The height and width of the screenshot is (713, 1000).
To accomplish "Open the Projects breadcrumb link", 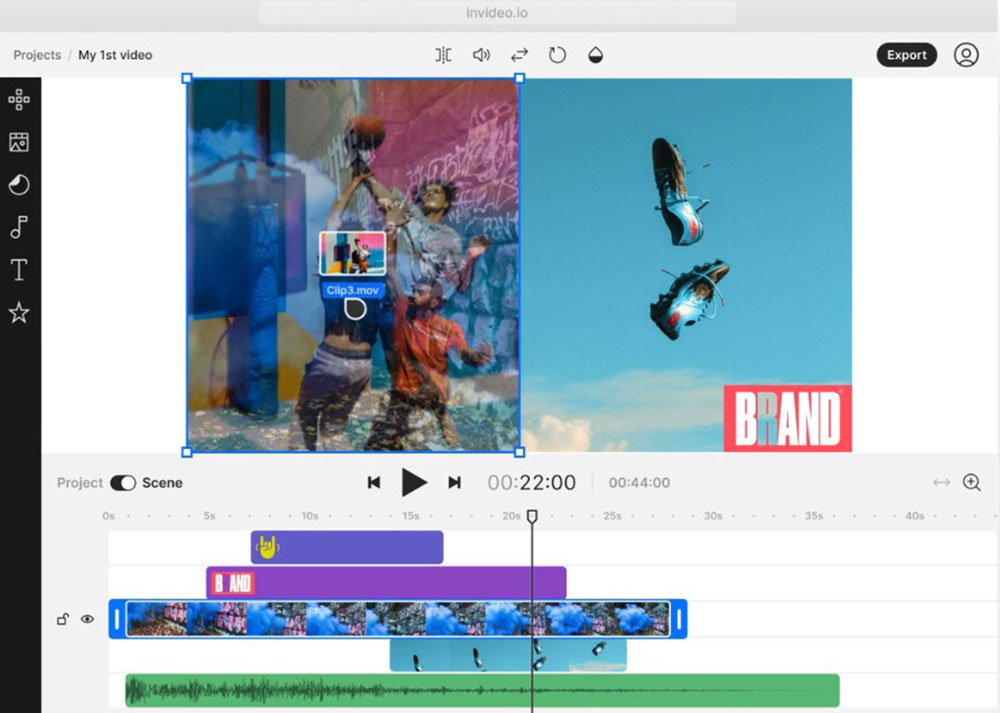I will pos(36,55).
